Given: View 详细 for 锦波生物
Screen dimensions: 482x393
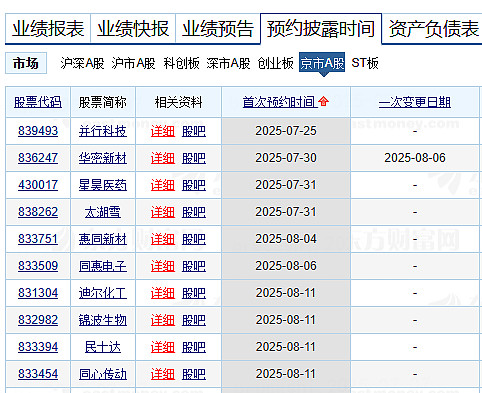Looking at the screenshot, I should (163, 320).
